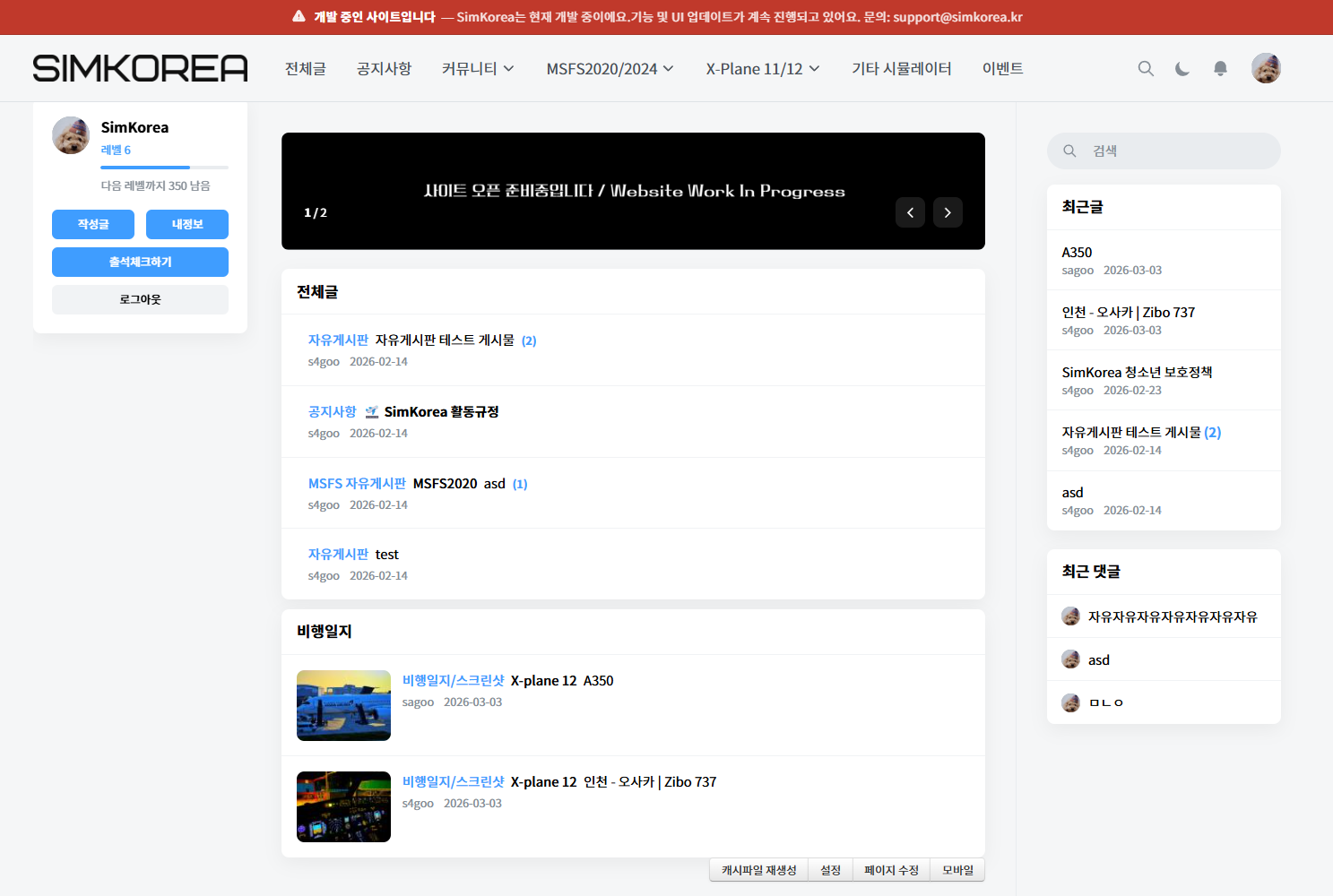Open search using the magnifier icon in header
Image resolution: width=1333 pixels, height=896 pixels.
coord(1146,68)
